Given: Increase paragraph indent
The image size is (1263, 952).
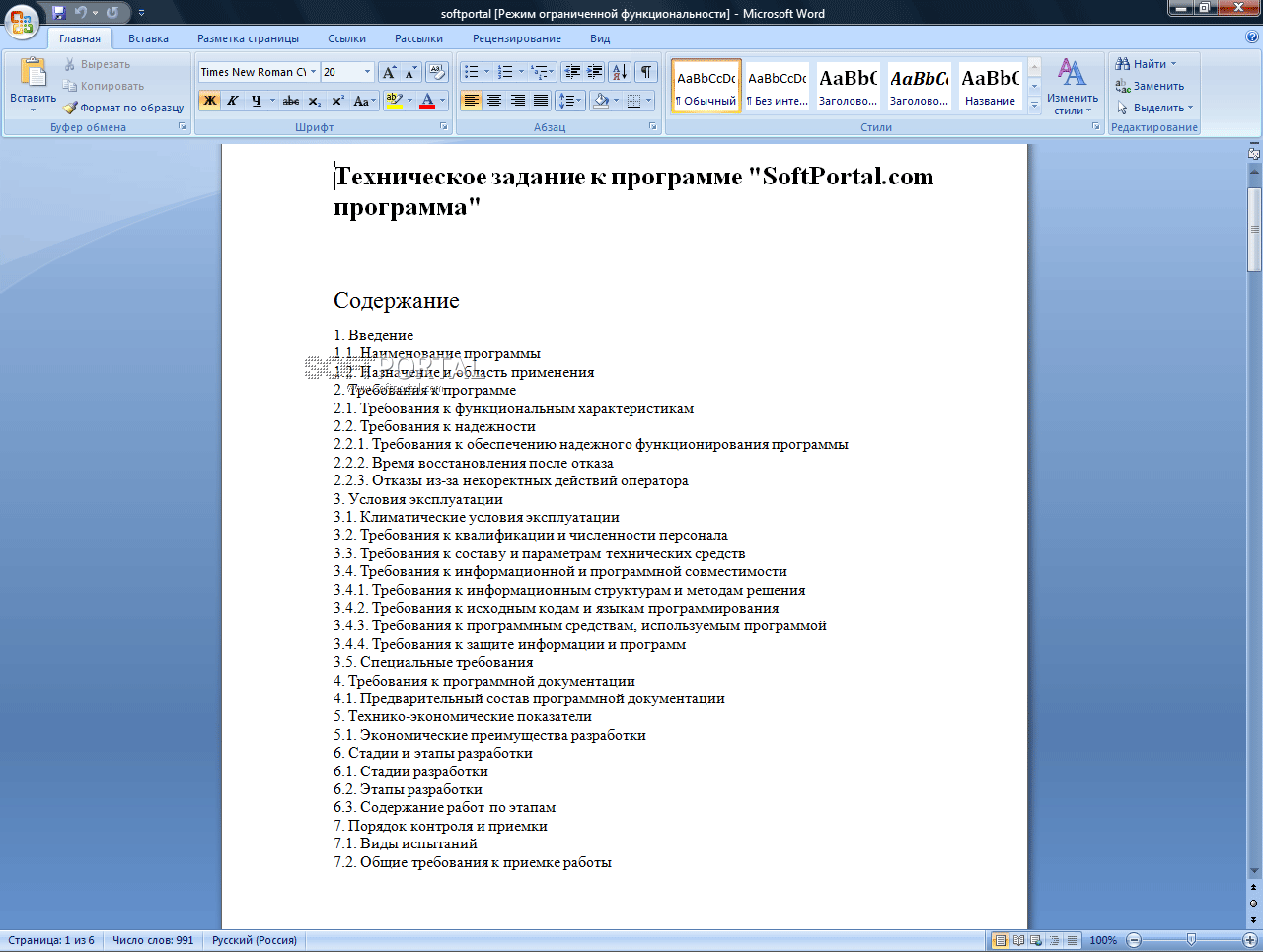Looking at the screenshot, I should tap(595, 72).
